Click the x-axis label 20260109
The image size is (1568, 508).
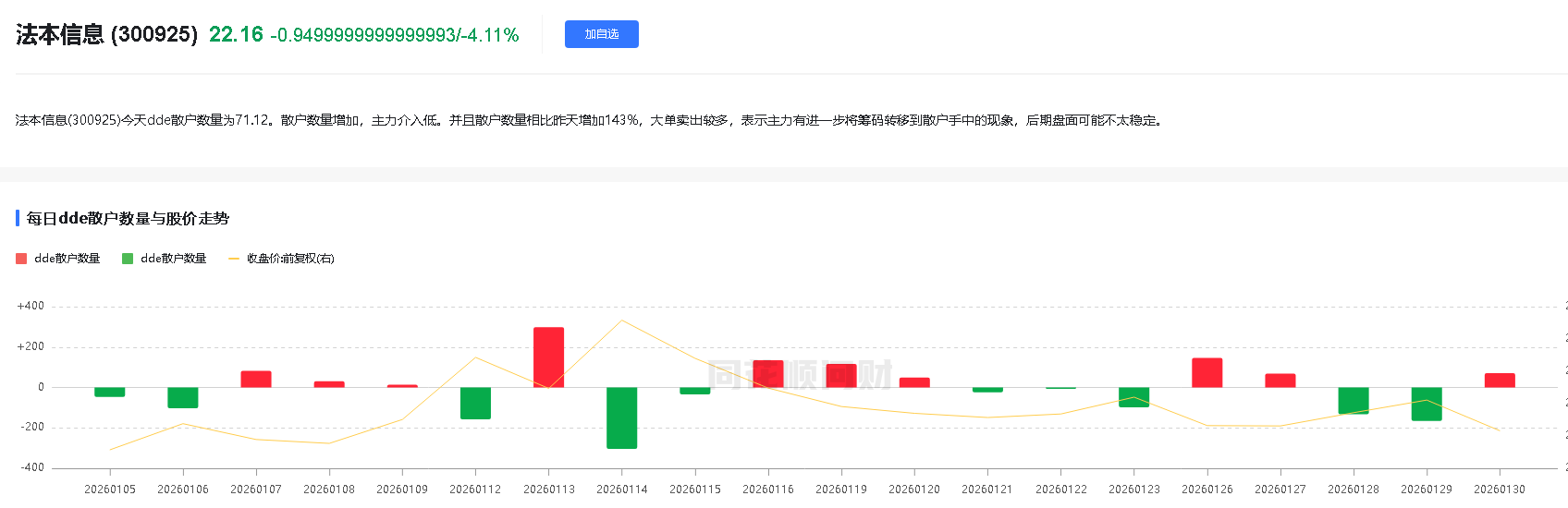click(x=402, y=490)
